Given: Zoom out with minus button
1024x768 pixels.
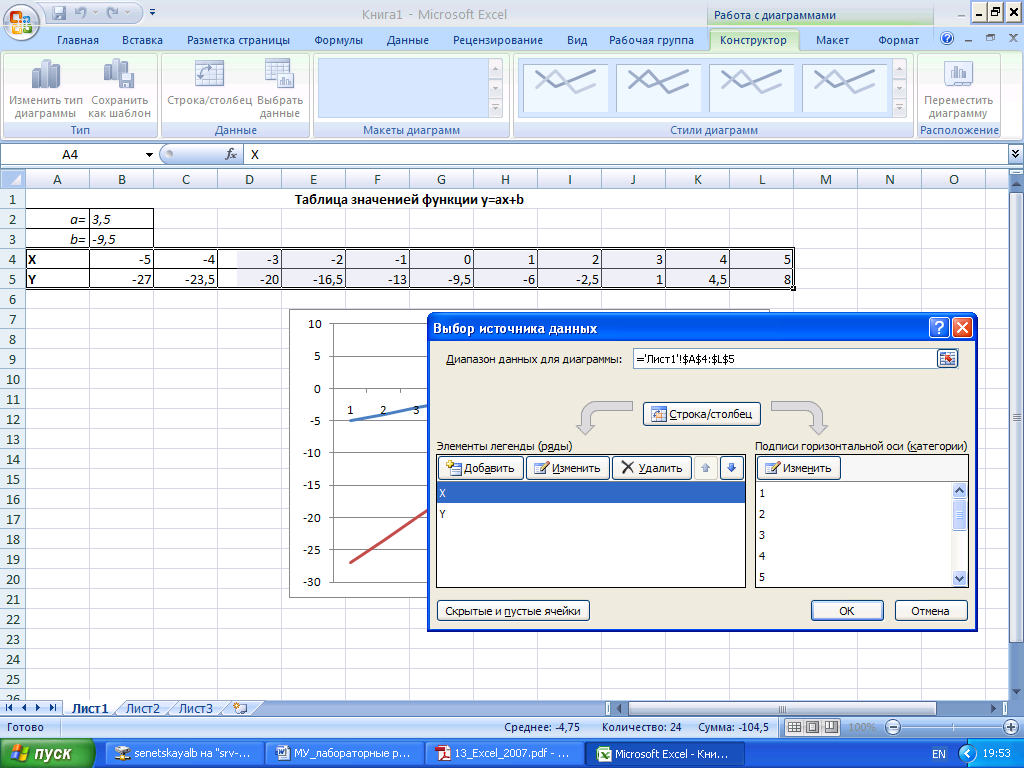Looking at the screenshot, I should tap(893, 727).
